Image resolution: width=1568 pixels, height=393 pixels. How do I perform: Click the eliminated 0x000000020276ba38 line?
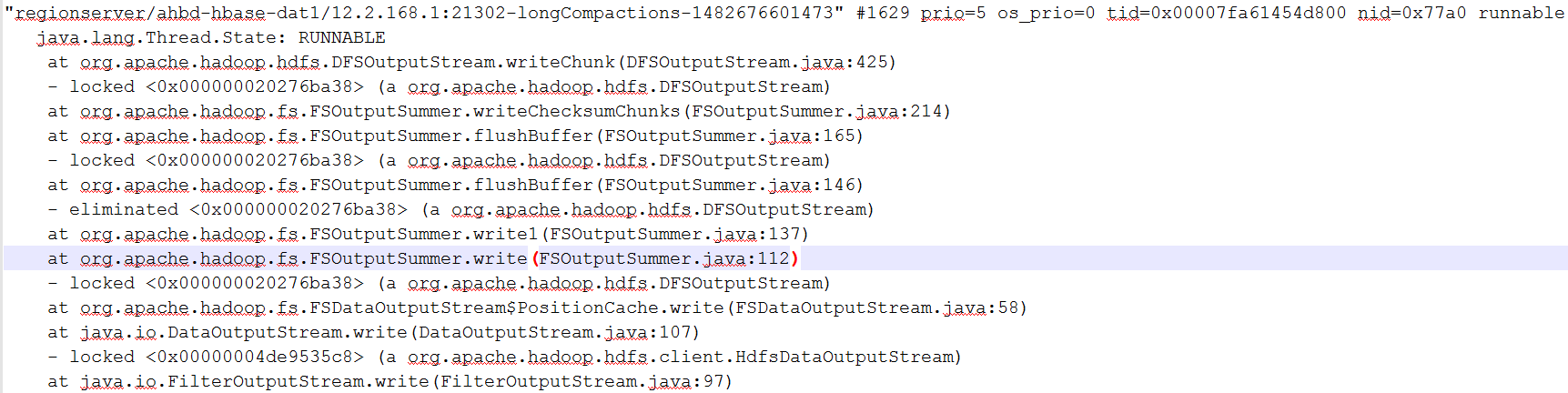[x=460, y=209]
